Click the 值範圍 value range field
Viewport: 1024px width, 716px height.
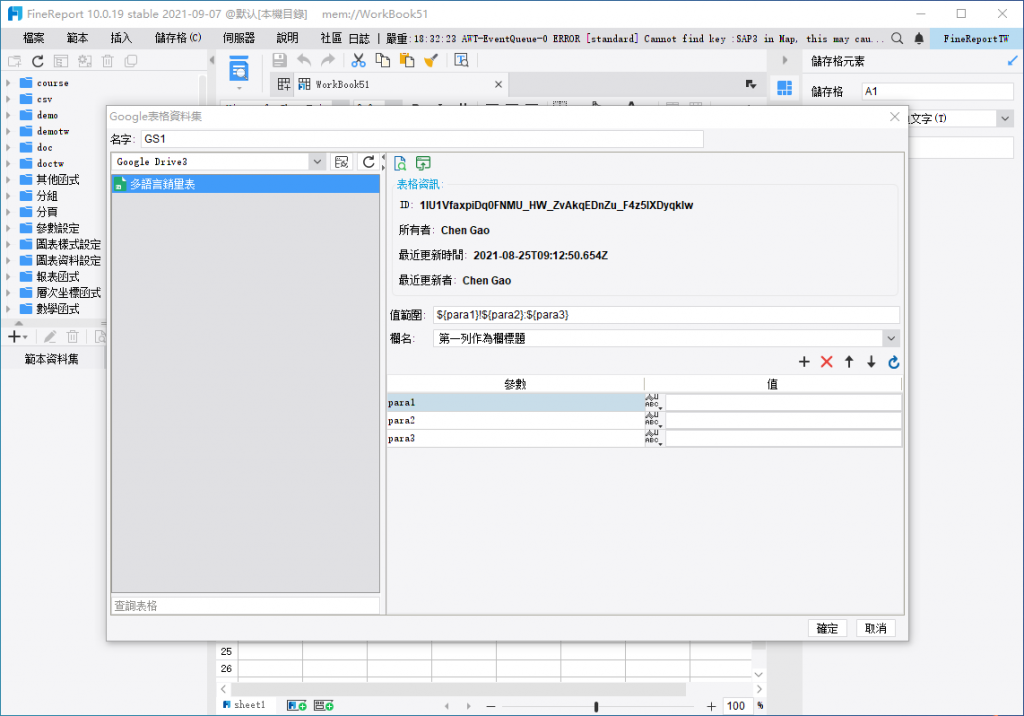point(666,315)
